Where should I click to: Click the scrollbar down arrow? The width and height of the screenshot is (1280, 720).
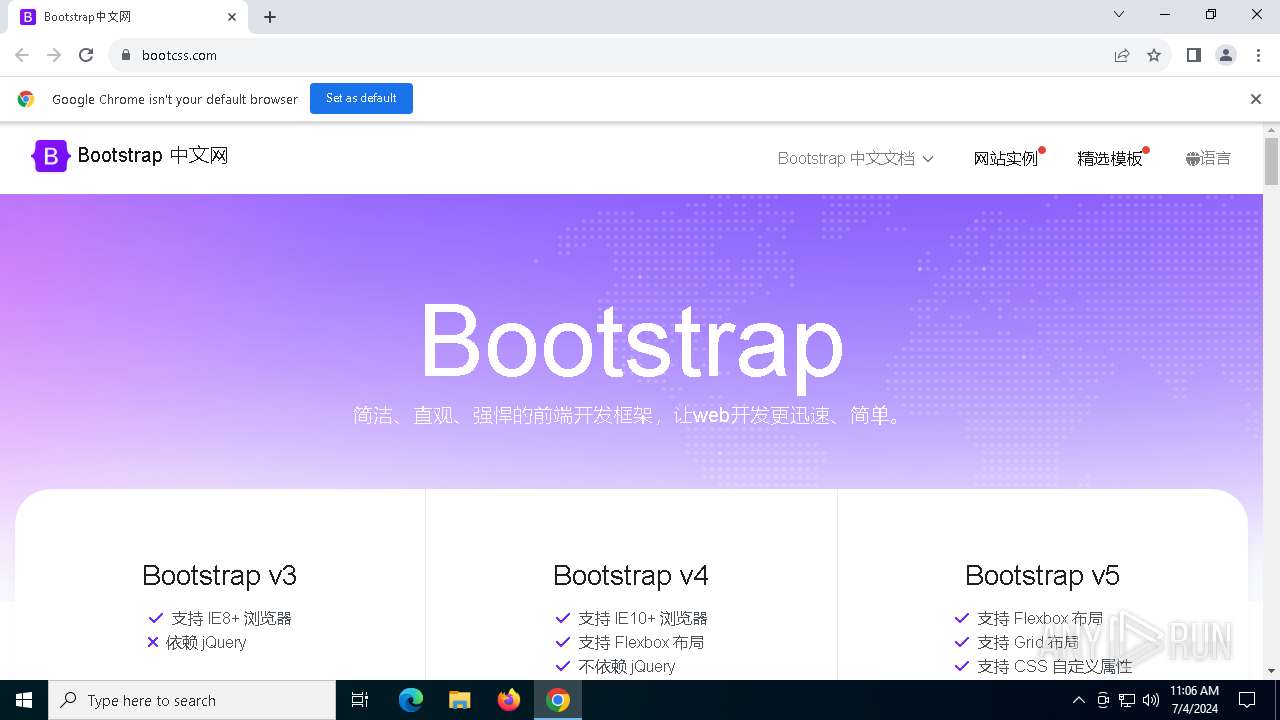tap(1271, 671)
